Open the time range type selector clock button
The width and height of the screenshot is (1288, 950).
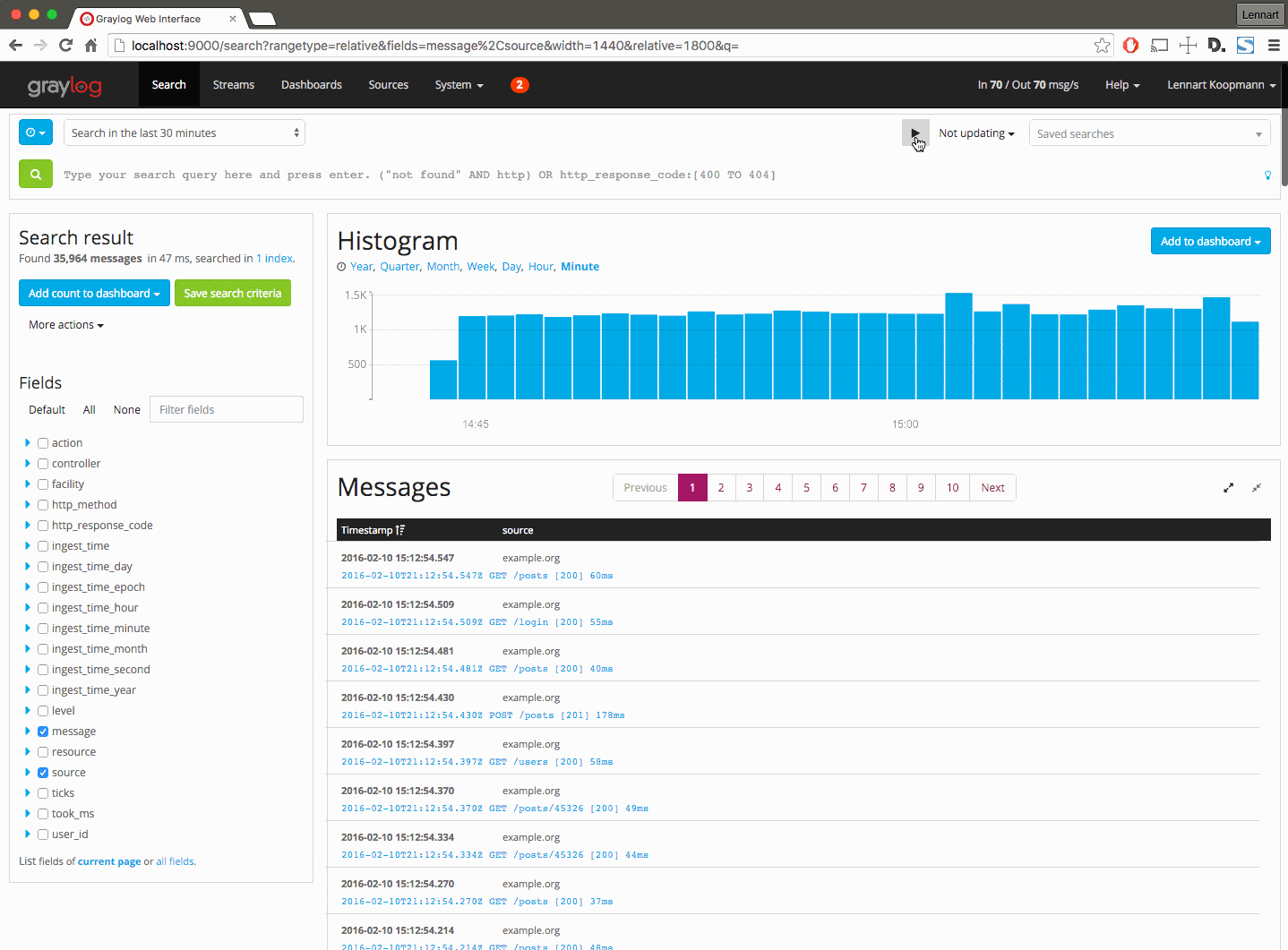[36, 133]
